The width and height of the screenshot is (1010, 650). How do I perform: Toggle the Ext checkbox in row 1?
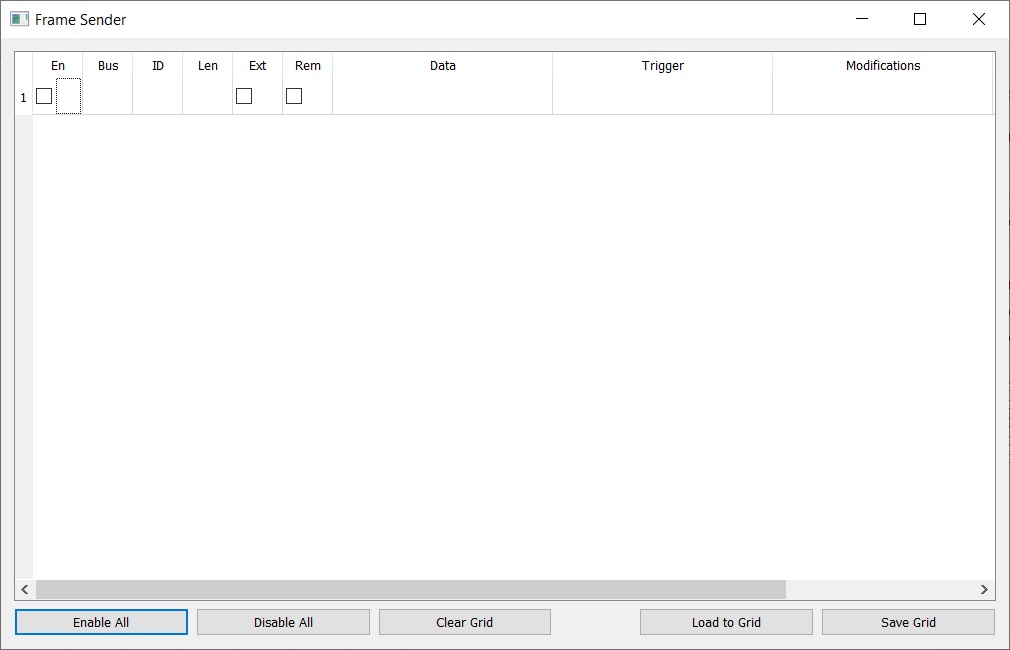(x=244, y=96)
